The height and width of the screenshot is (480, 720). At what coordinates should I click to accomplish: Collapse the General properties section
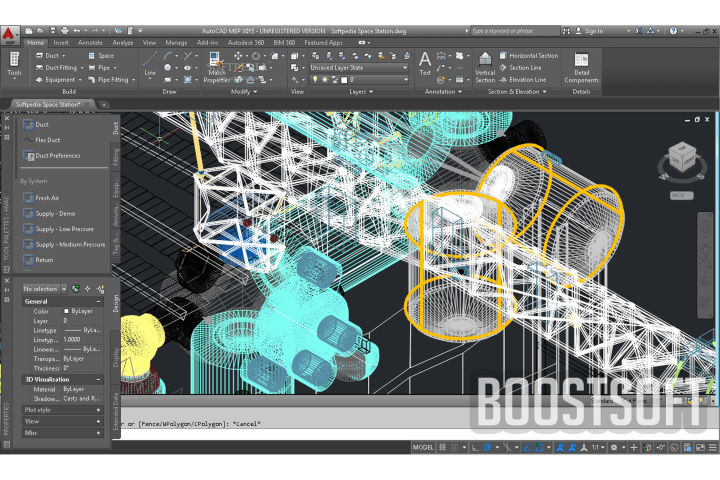[98, 301]
